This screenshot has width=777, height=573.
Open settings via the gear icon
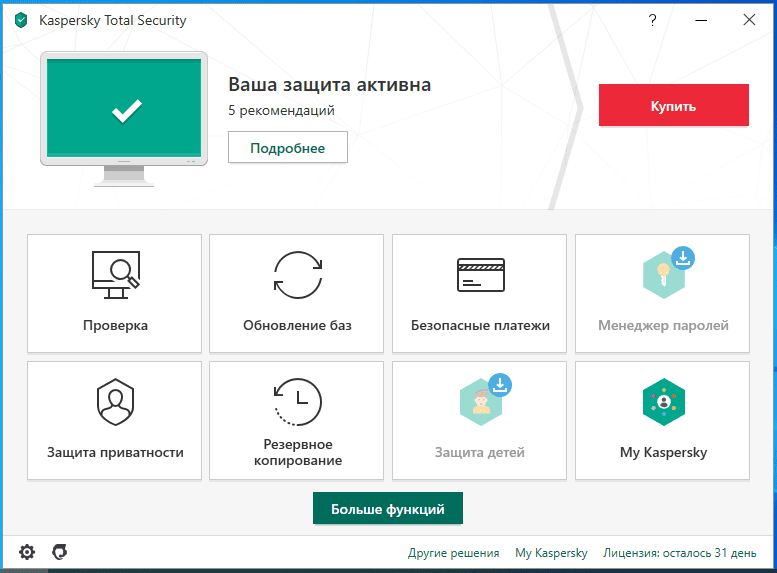click(27, 552)
